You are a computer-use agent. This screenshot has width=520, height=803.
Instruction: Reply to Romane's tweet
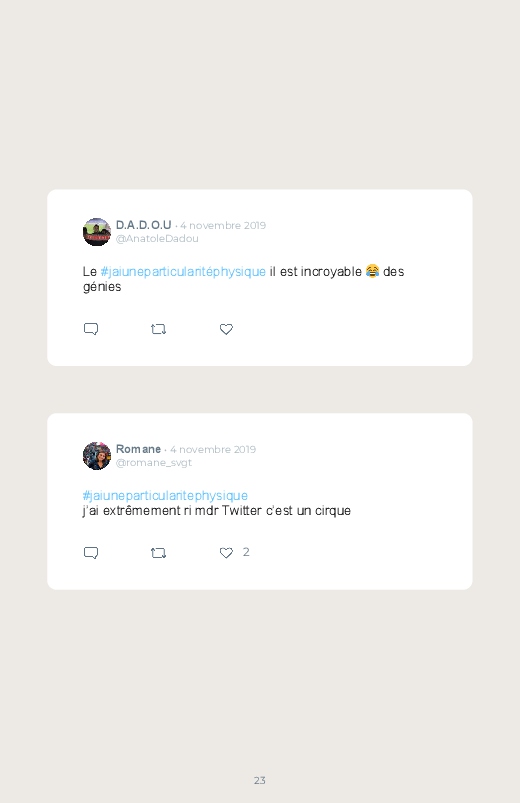point(91,553)
